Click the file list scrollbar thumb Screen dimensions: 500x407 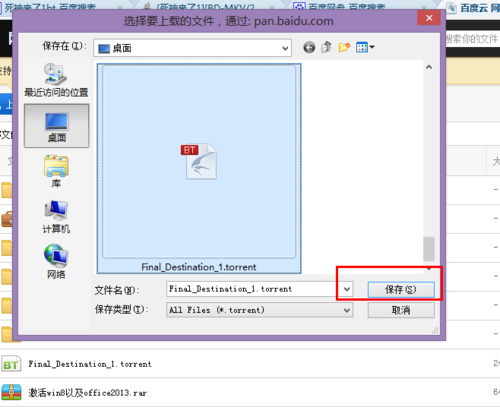click(429, 249)
